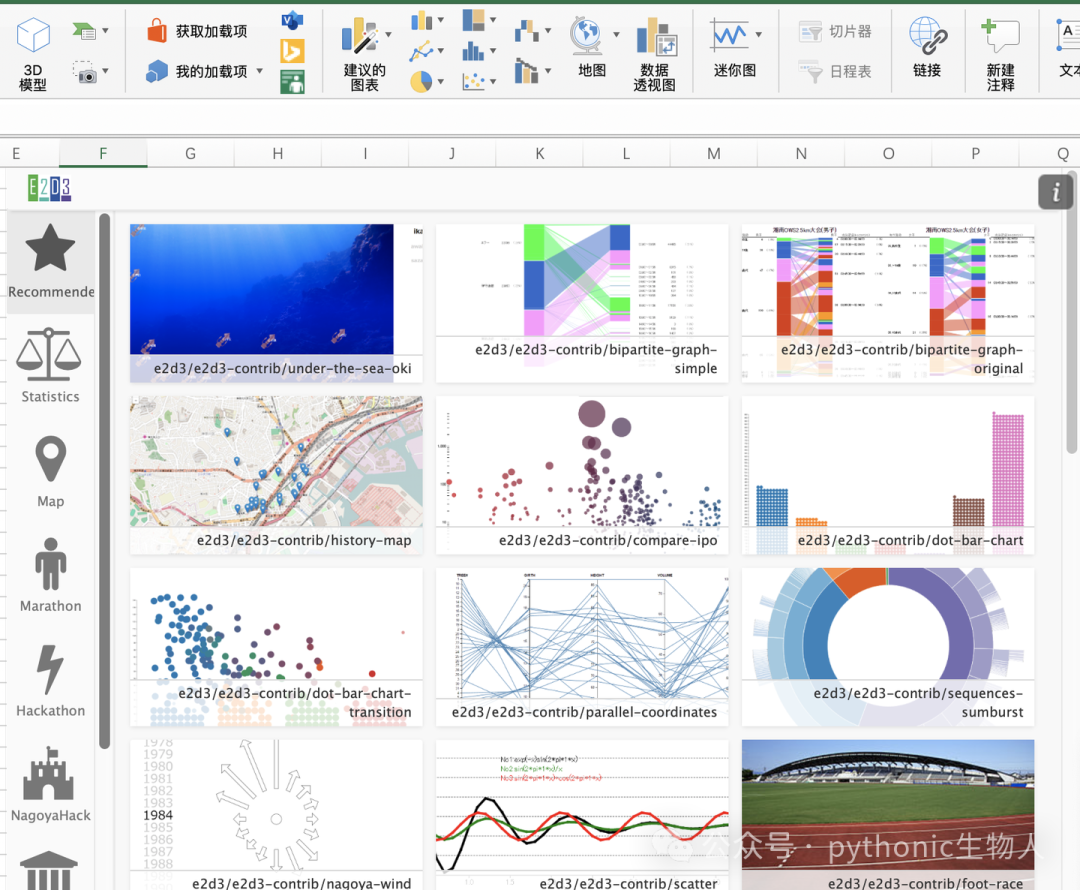The image size is (1080, 890).
Task: Expand the 我的加载项 dropdown
Action: pos(260,71)
